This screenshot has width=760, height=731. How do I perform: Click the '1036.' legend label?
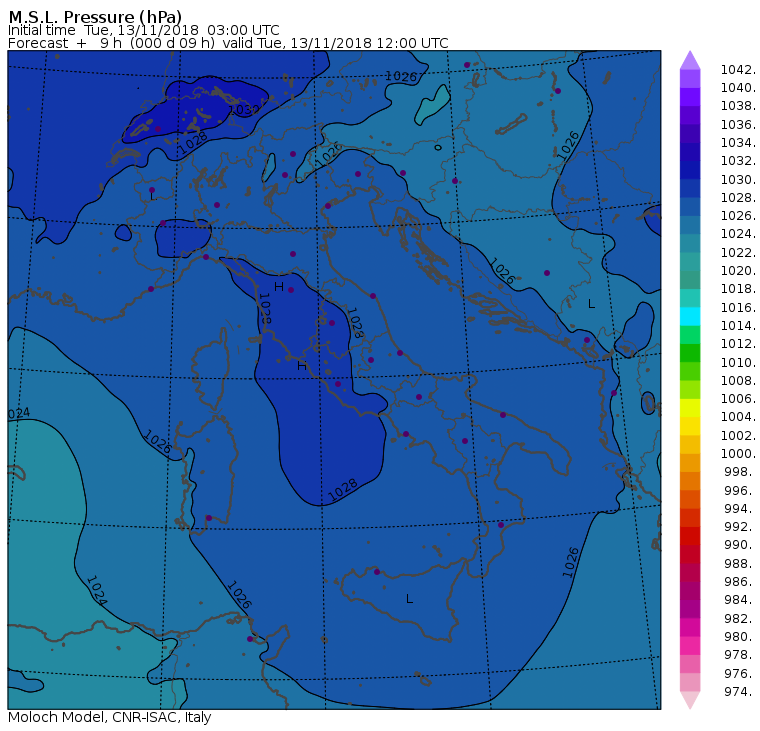click(738, 125)
